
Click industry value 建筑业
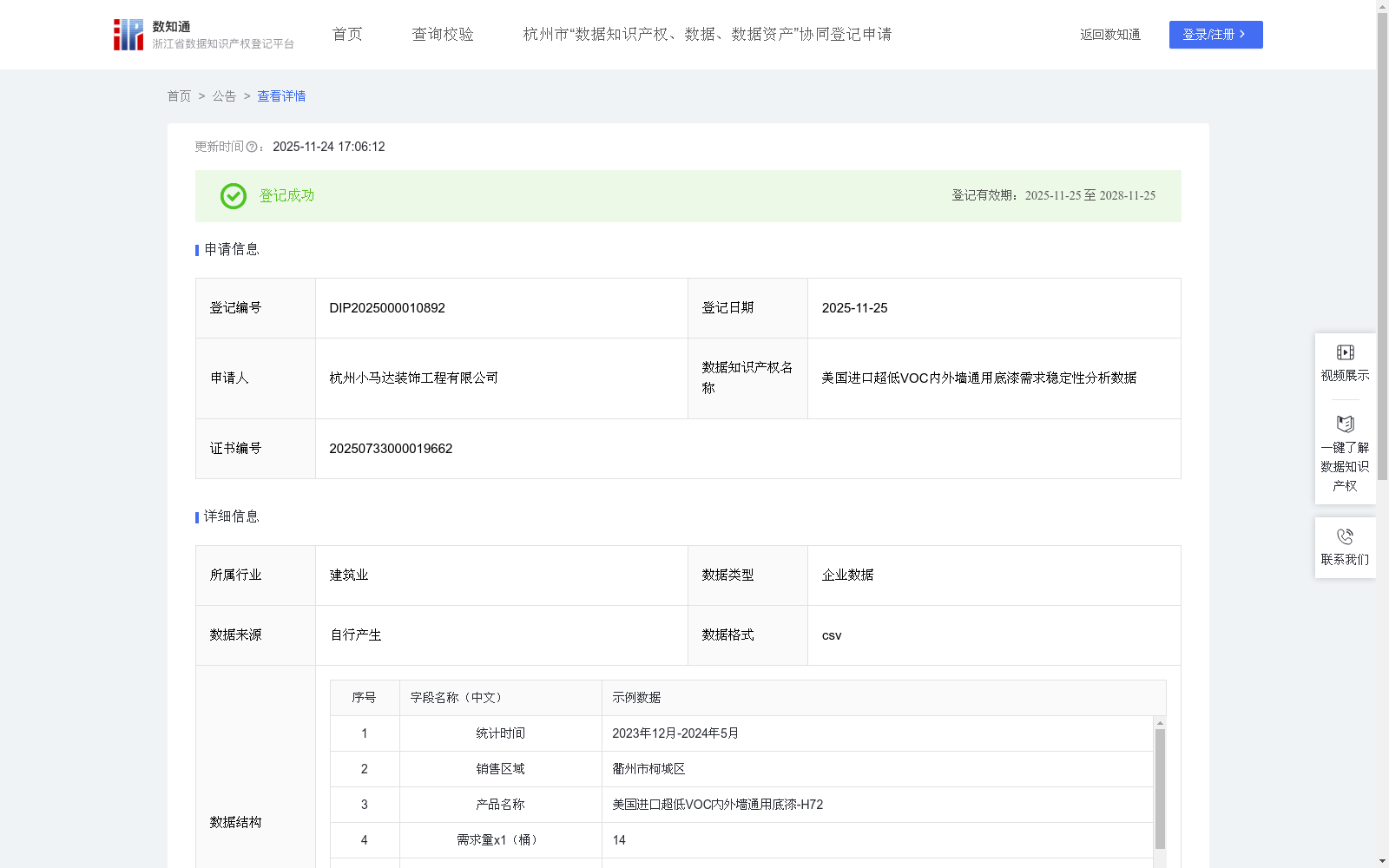tap(349, 575)
